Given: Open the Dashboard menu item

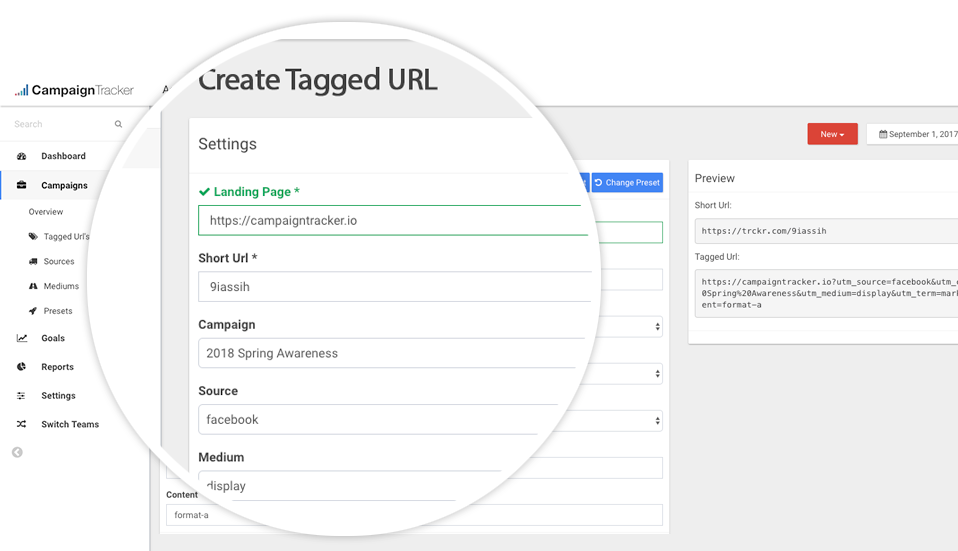Looking at the screenshot, I should pyautogui.click(x=64, y=156).
